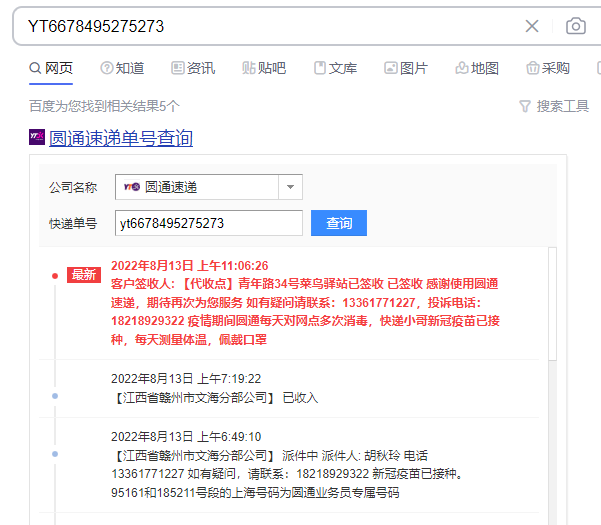Select the 网页 tab
The image size is (601, 525).
tap(51, 68)
